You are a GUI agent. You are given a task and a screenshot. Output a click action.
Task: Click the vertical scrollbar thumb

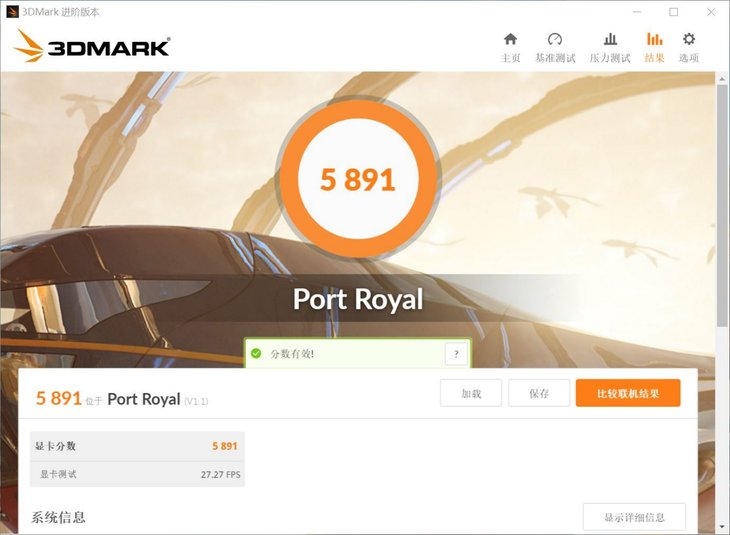(x=722, y=207)
